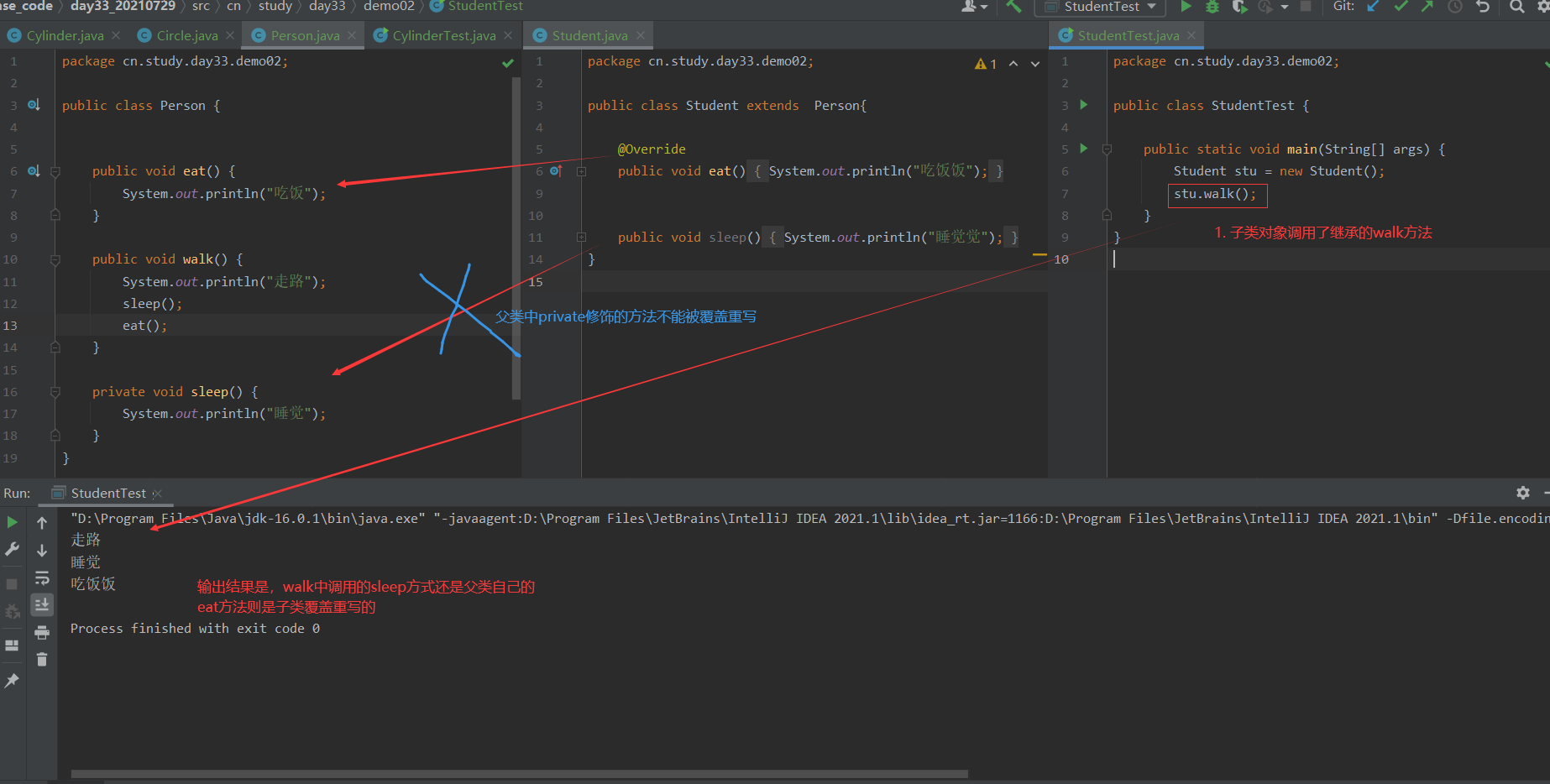Switch to CylinderTest.java tab
The height and width of the screenshot is (784, 1550).
(x=443, y=35)
